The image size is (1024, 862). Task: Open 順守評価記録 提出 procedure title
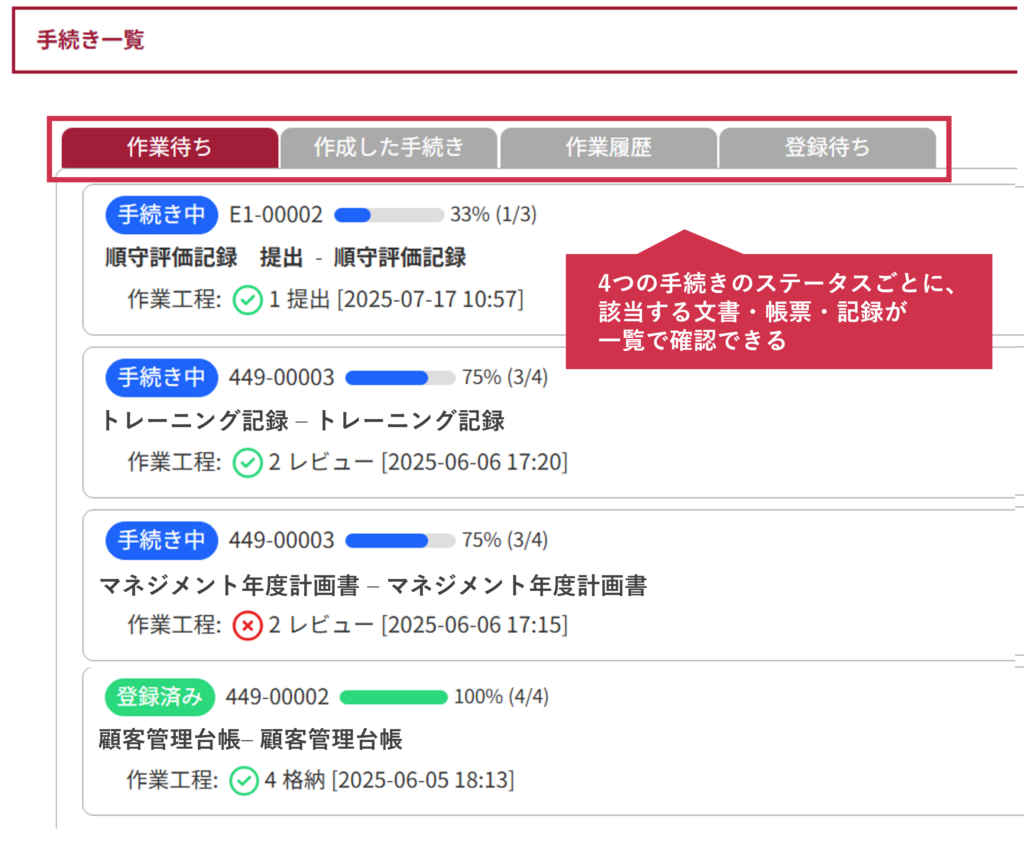[285, 257]
